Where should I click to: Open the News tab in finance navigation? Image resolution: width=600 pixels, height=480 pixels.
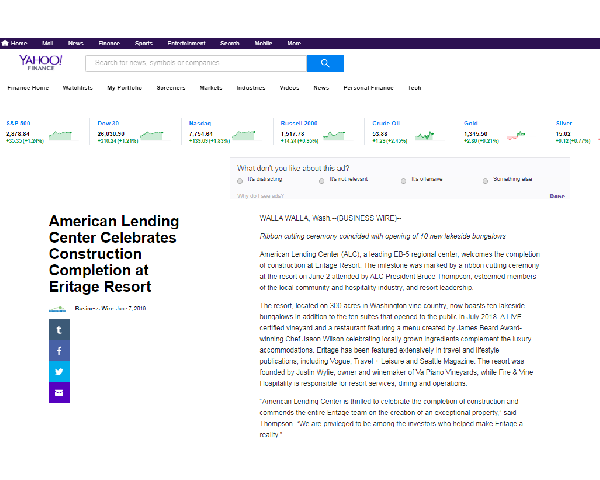[x=321, y=88]
